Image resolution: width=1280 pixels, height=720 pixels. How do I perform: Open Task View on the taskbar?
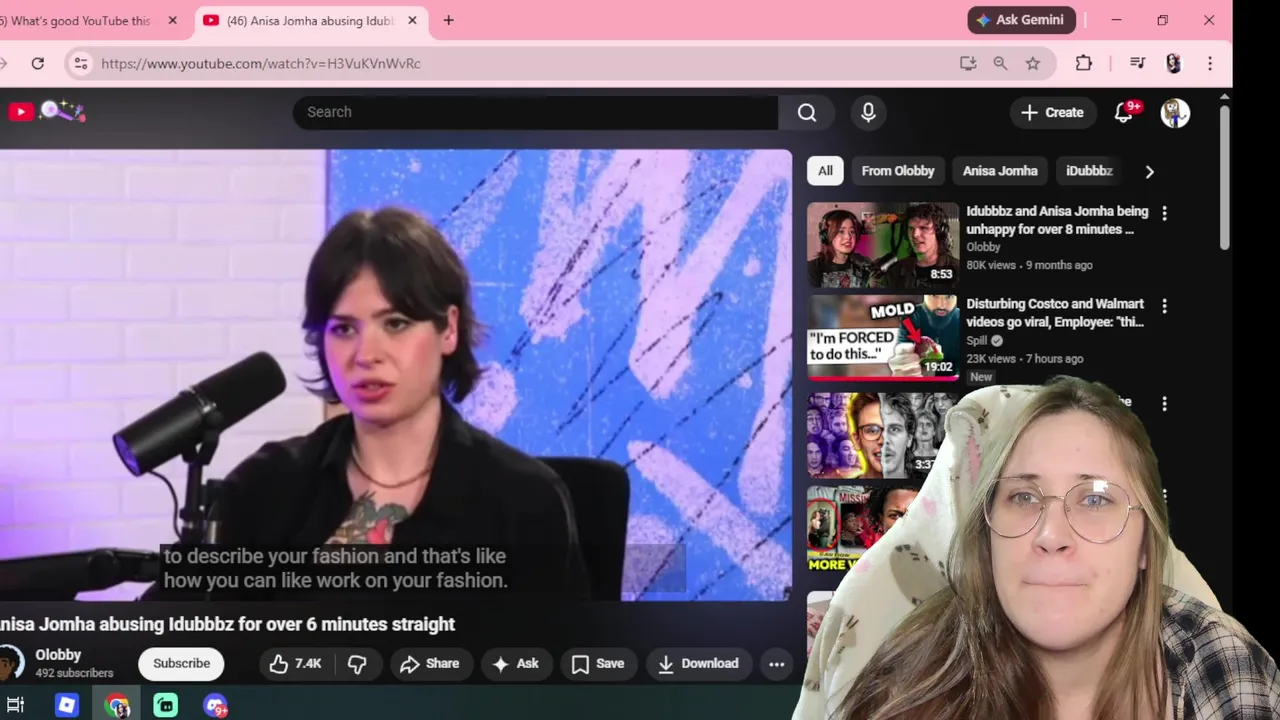click(x=16, y=705)
